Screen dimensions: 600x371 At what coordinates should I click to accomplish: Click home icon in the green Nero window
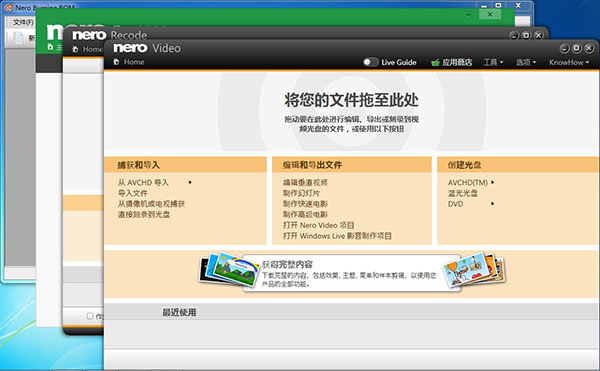coord(50,47)
